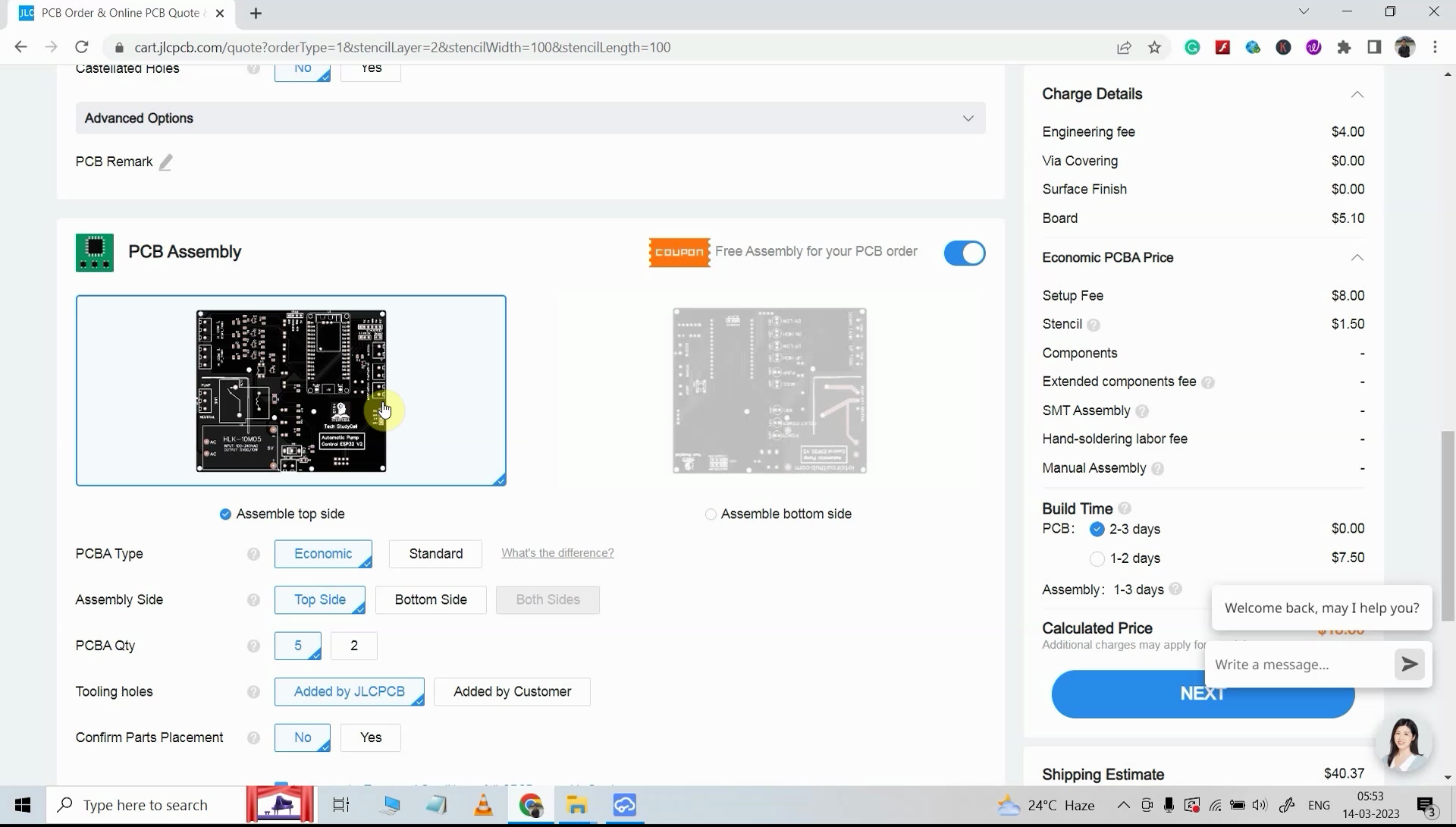Switch to the PCB Order browser tab
Viewport: 1456px width, 827px height.
click(x=121, y=13)
